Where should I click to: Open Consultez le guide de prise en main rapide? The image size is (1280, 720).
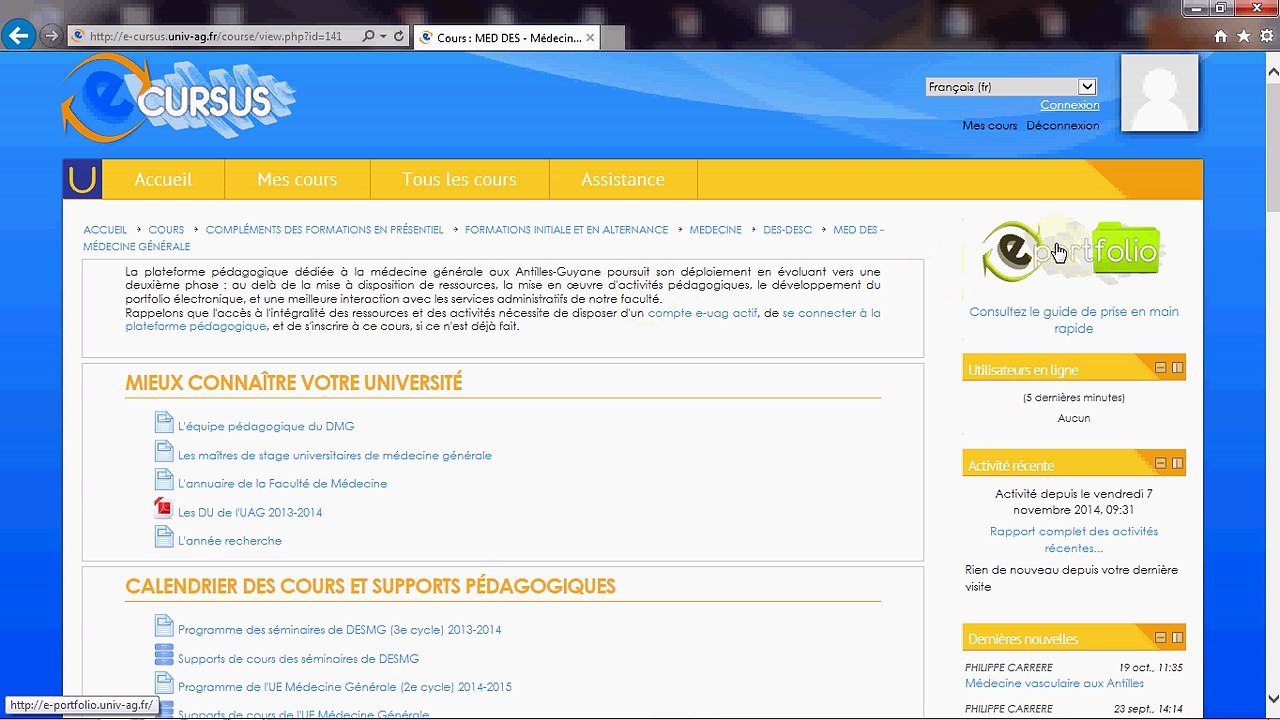[1074, 320]
